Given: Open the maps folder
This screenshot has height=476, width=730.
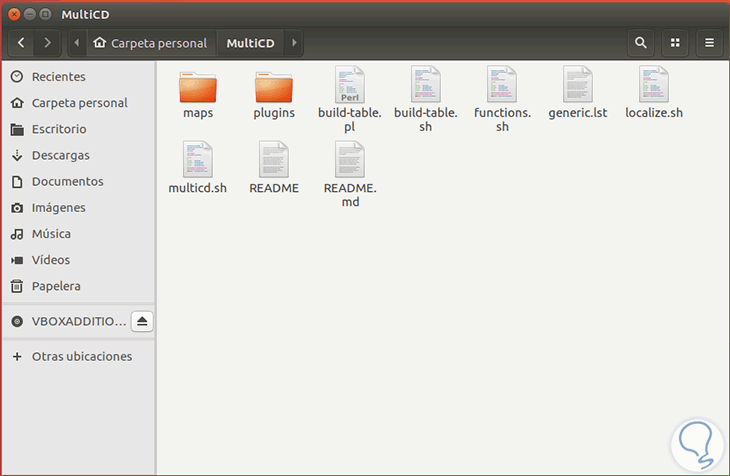Looking at the screenshot, I should tap(198, 87).
